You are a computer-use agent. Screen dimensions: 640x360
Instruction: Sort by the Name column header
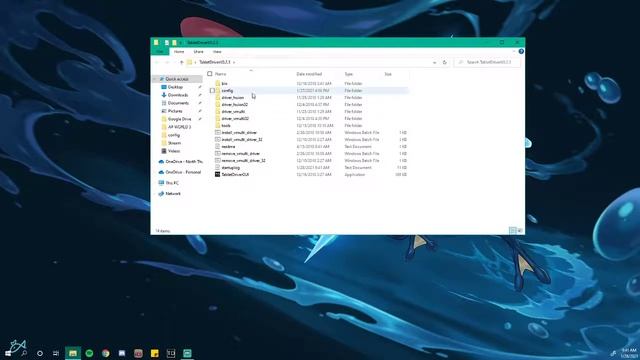pyautogui.click(x=220, y=74)
